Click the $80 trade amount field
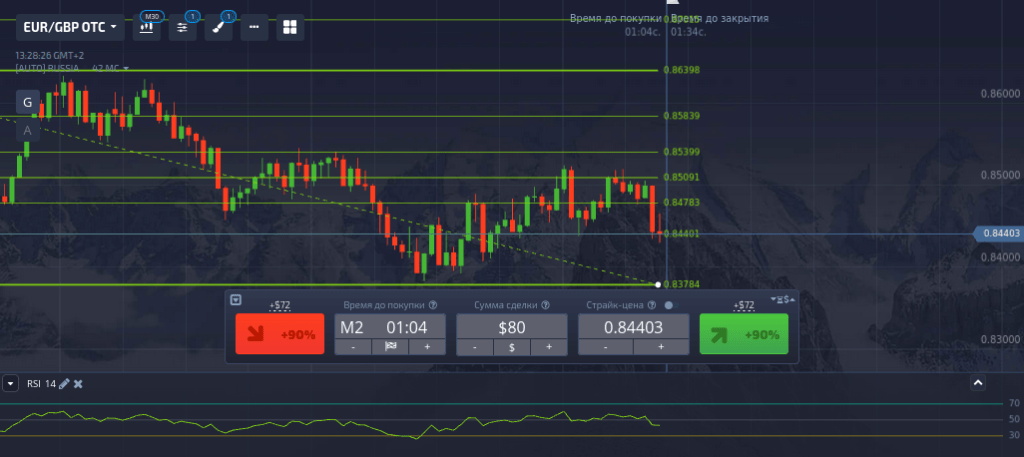 tap(511, 327)
